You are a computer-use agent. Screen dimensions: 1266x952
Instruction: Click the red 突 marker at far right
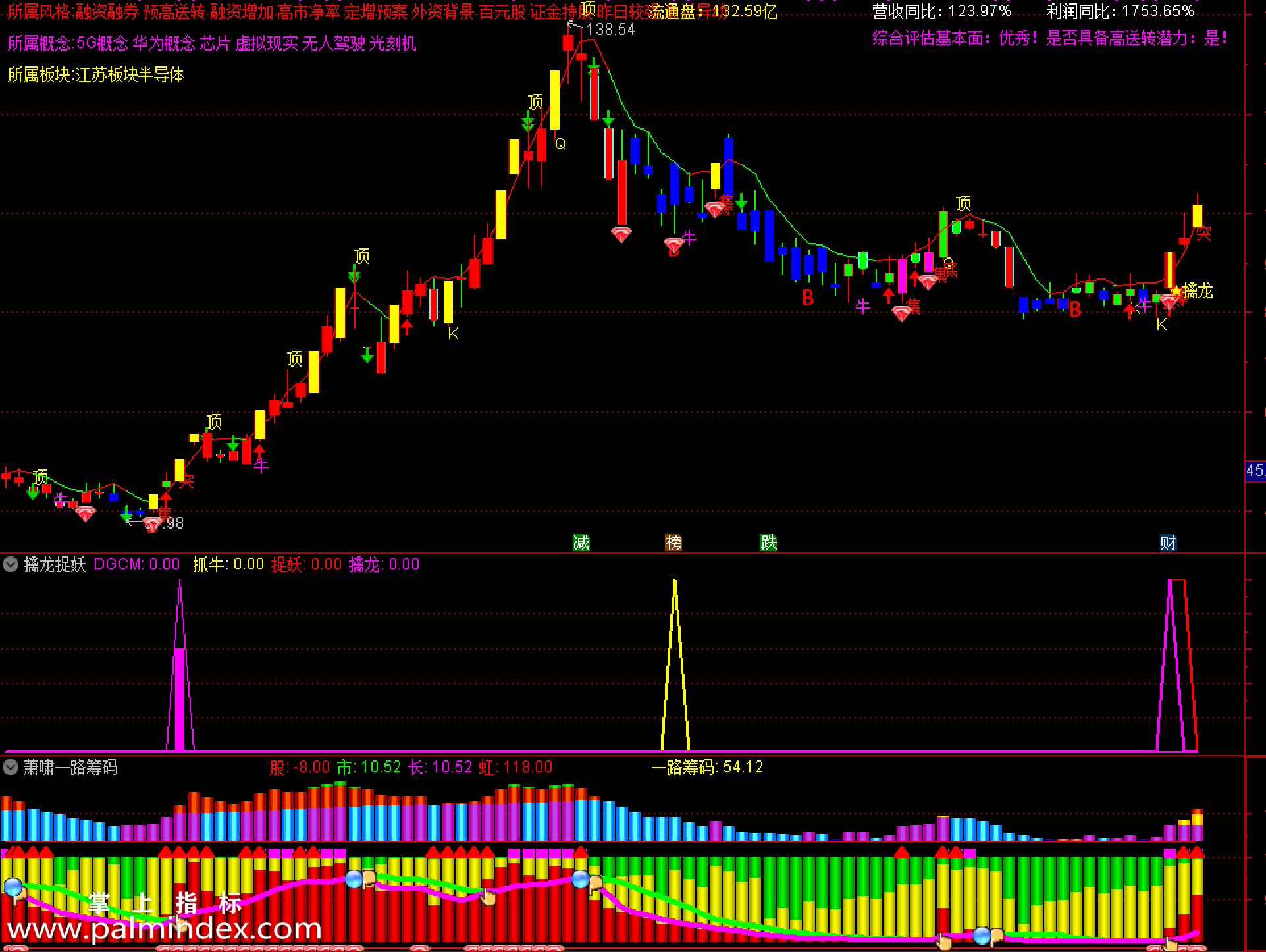point(1204,232)
